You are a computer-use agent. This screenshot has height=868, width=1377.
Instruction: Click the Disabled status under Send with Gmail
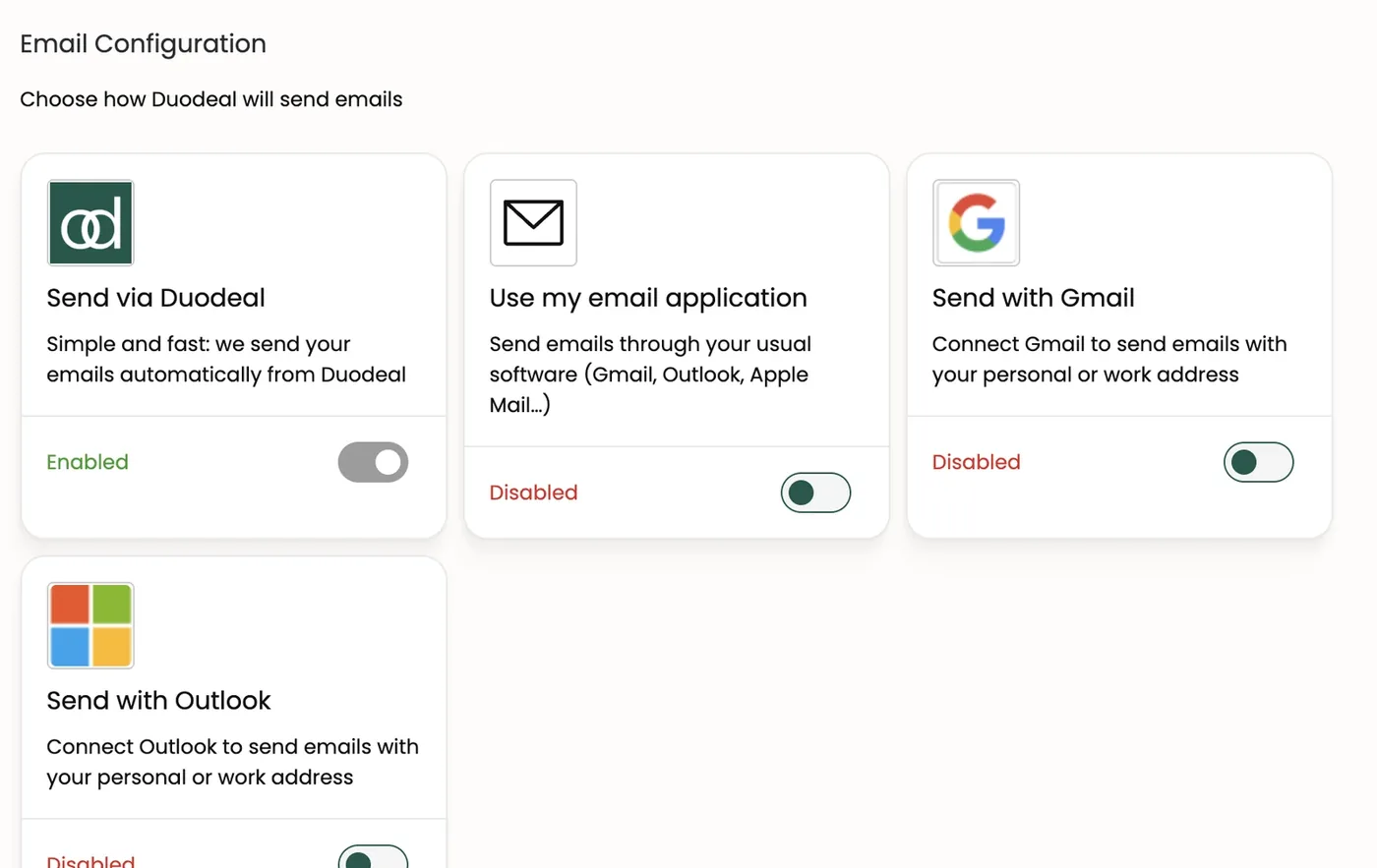[976, 462]
